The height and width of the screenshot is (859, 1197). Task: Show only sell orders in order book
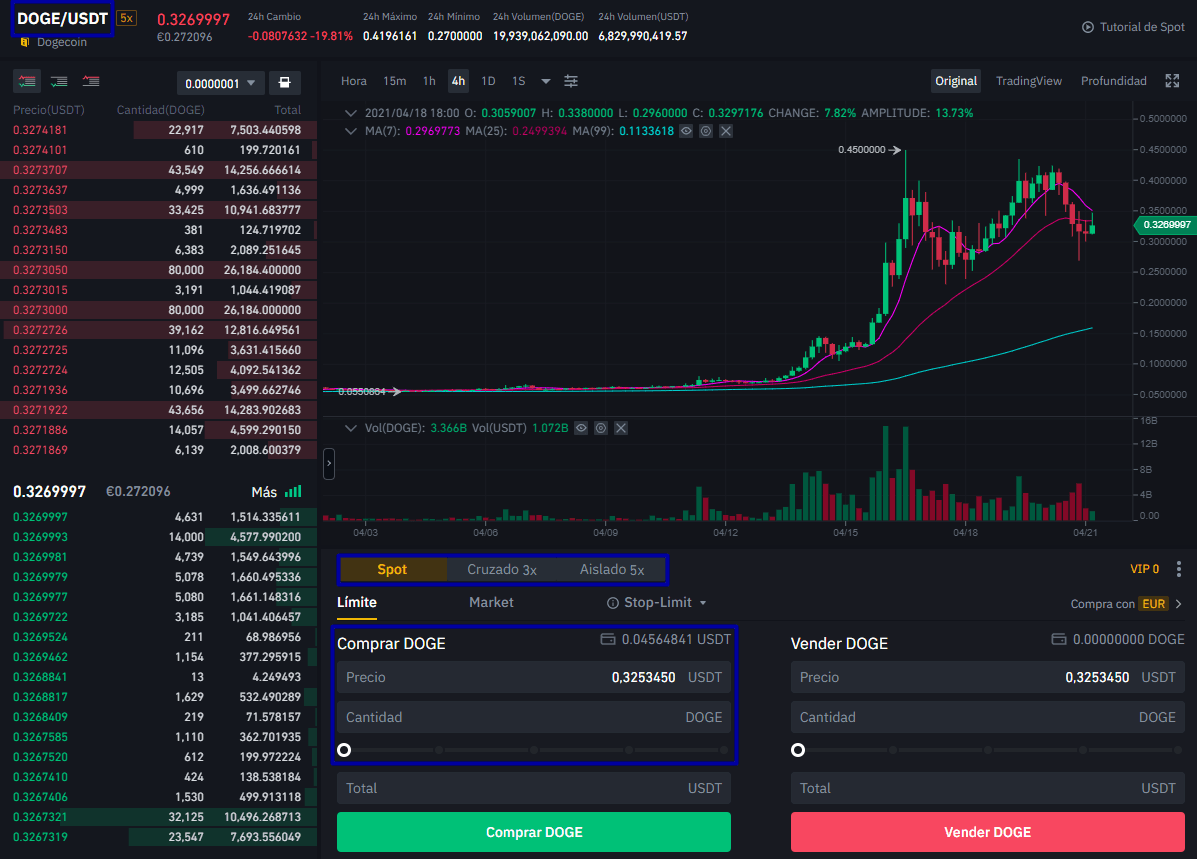click(91, 81)
